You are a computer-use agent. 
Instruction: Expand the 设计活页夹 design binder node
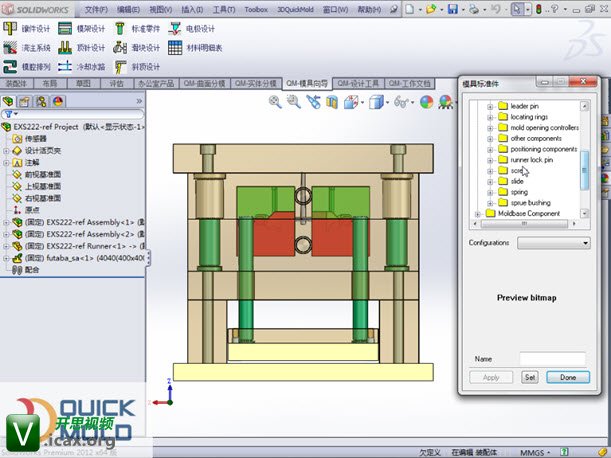(6, 150)
